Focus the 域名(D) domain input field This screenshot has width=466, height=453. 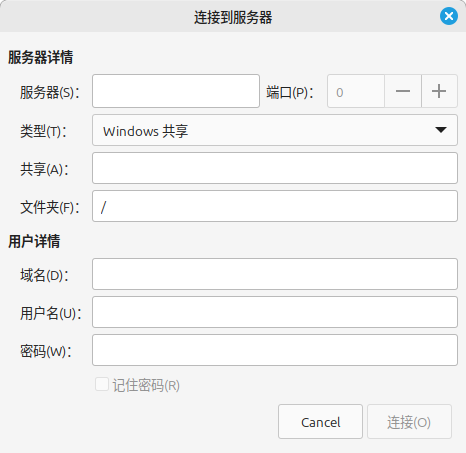coord(275,274)
